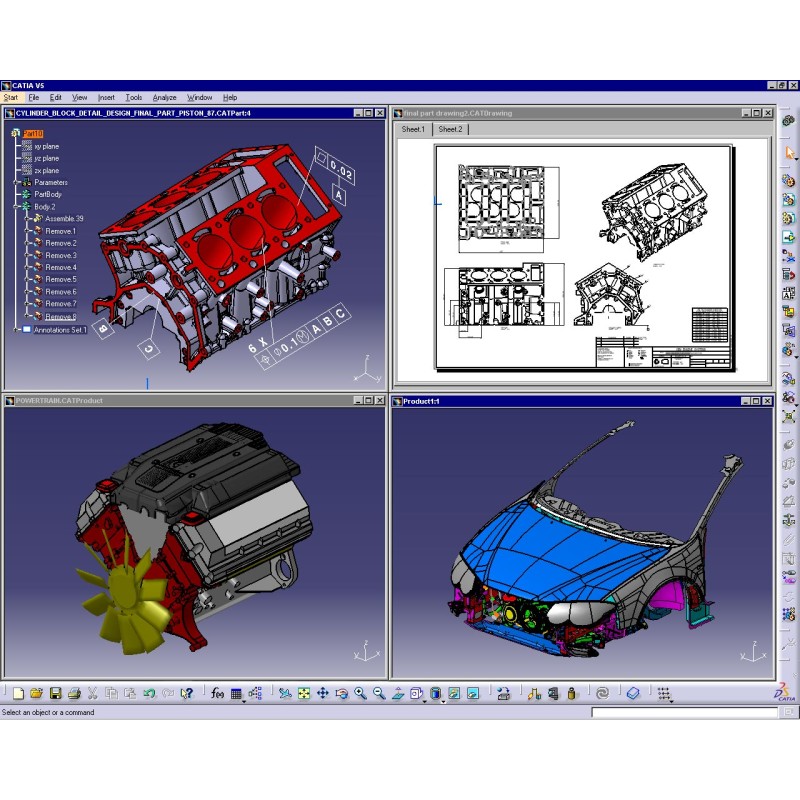The height and width of the screenshot is (800, 800).
Task: Open the View Mode dropdown arrow
Action: [x=443, y=702]
